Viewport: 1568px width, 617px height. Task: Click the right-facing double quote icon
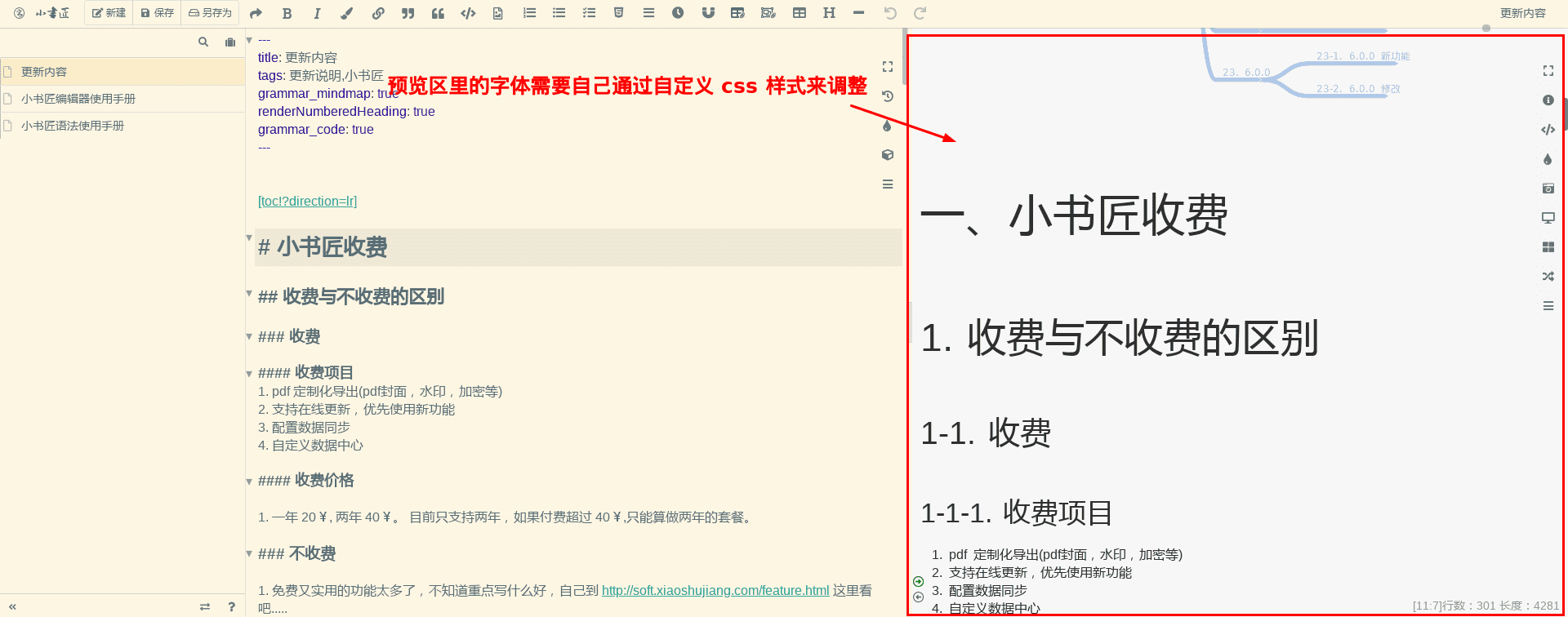coord(408,13)
